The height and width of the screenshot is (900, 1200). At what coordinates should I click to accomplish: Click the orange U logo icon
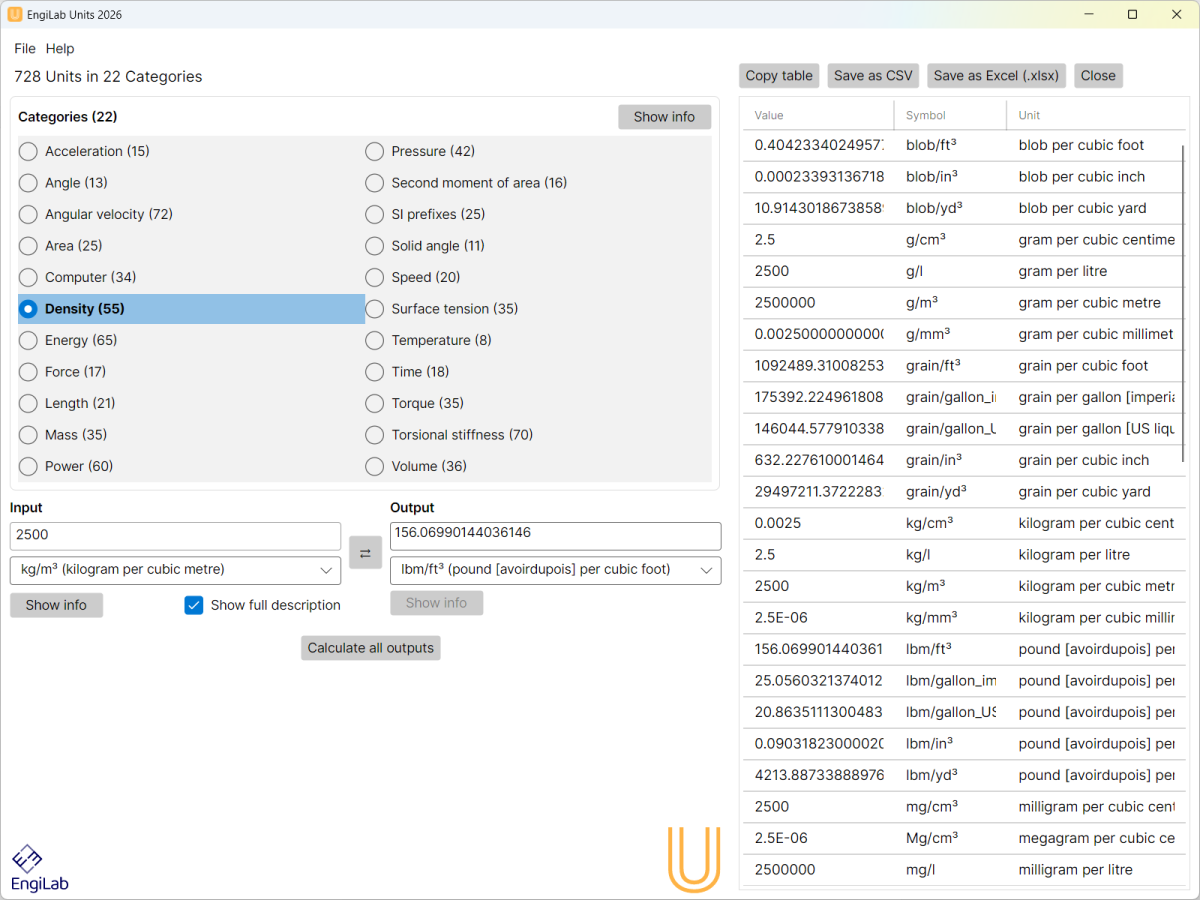coord(693,858)
